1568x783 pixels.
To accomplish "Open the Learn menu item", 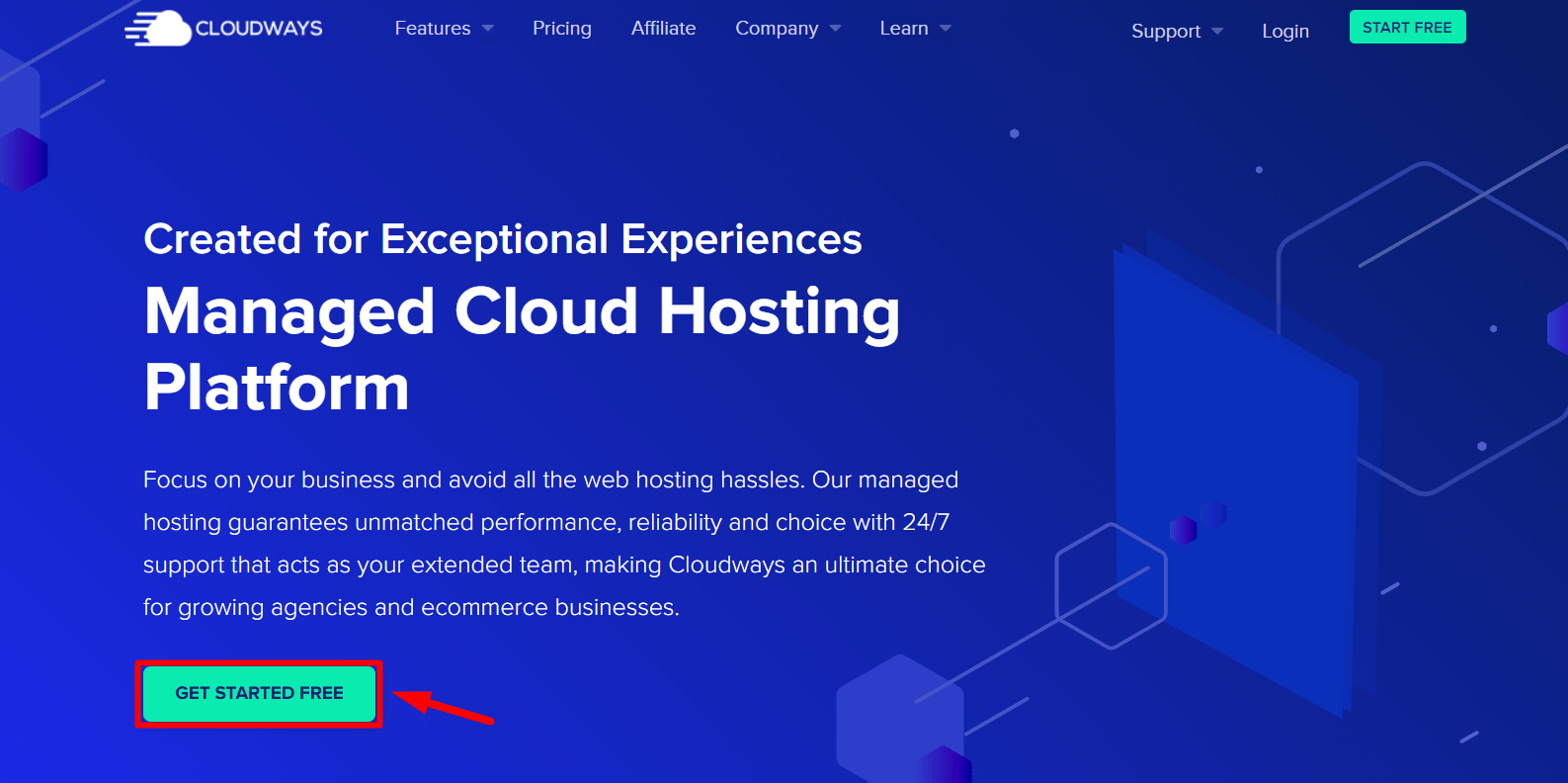I will (903, 29).
